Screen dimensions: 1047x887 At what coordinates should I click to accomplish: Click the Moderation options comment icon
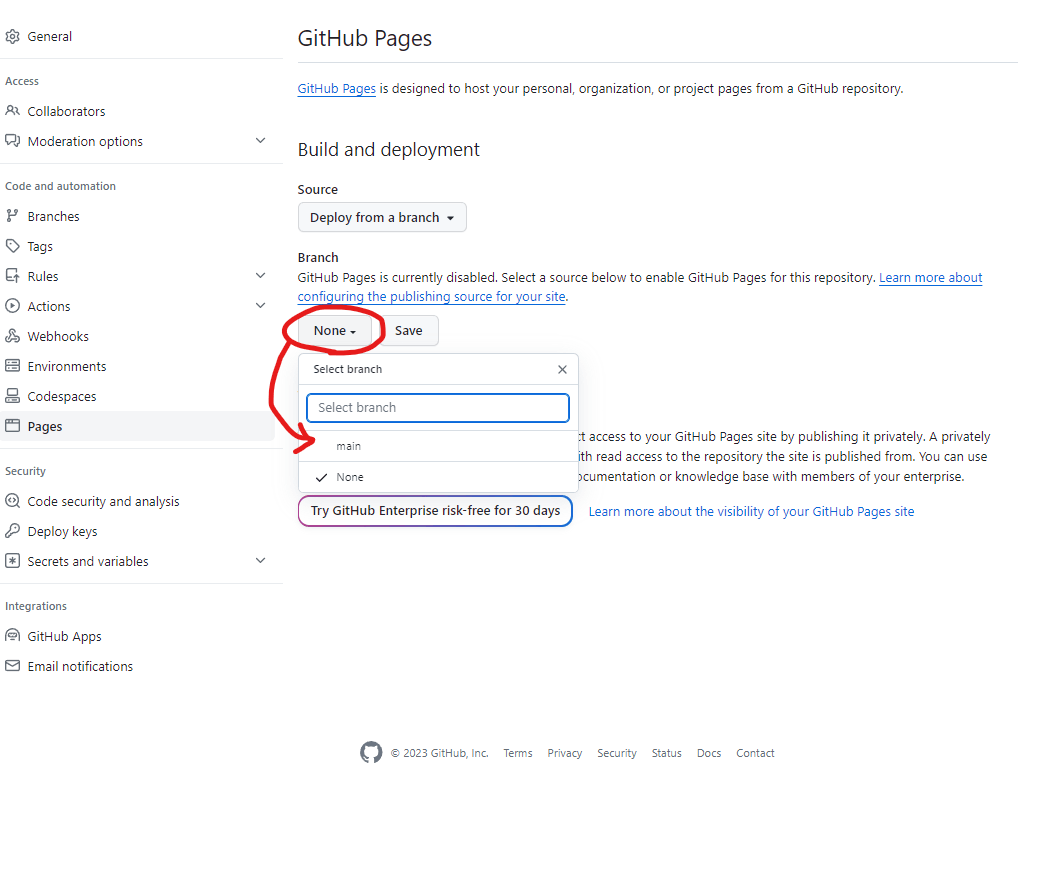tap(12, 141)
